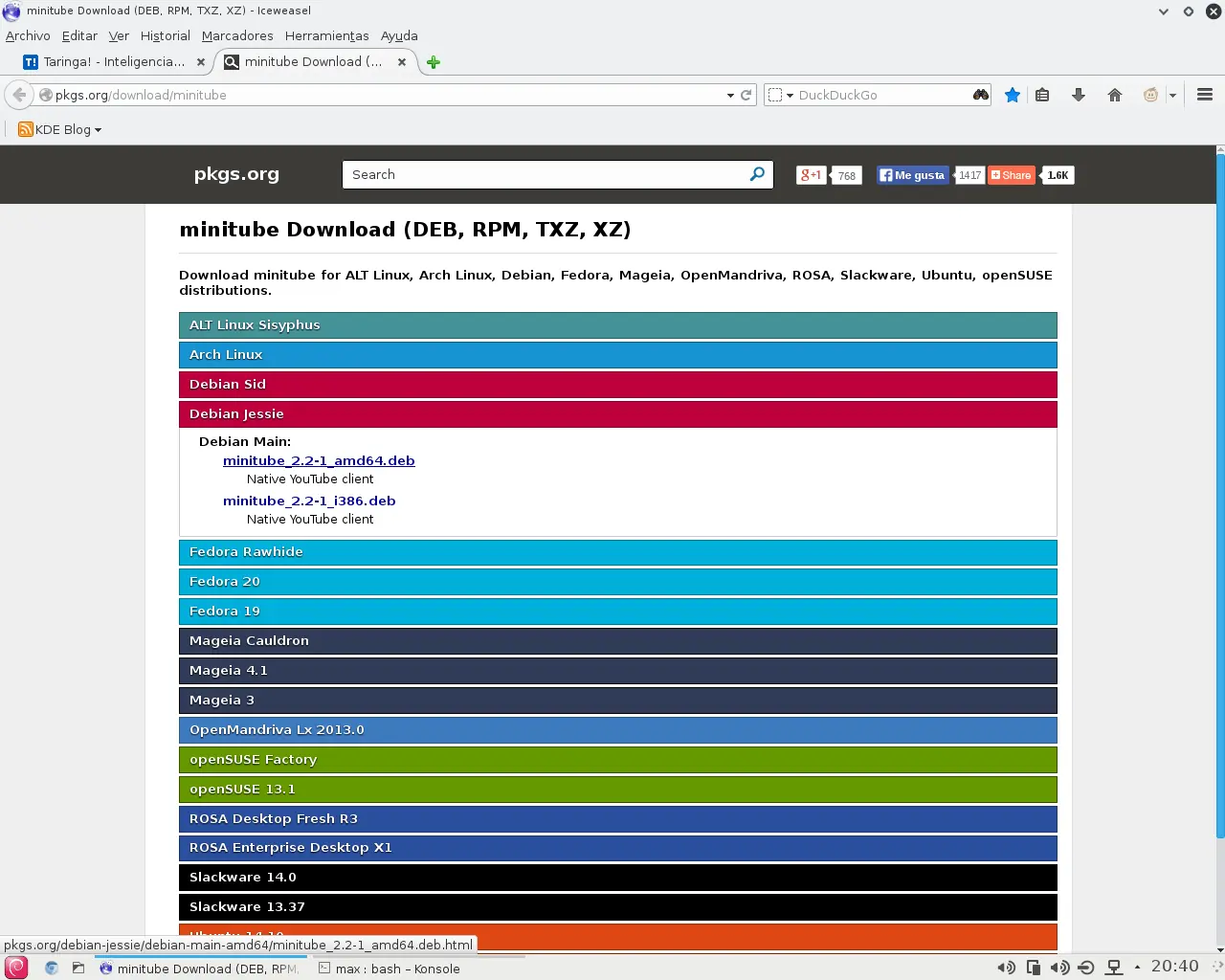This screenshot has width=1225, height=980.
Task: Download minitube_2.2-1_i386.deb link
Action: point(309,501)
